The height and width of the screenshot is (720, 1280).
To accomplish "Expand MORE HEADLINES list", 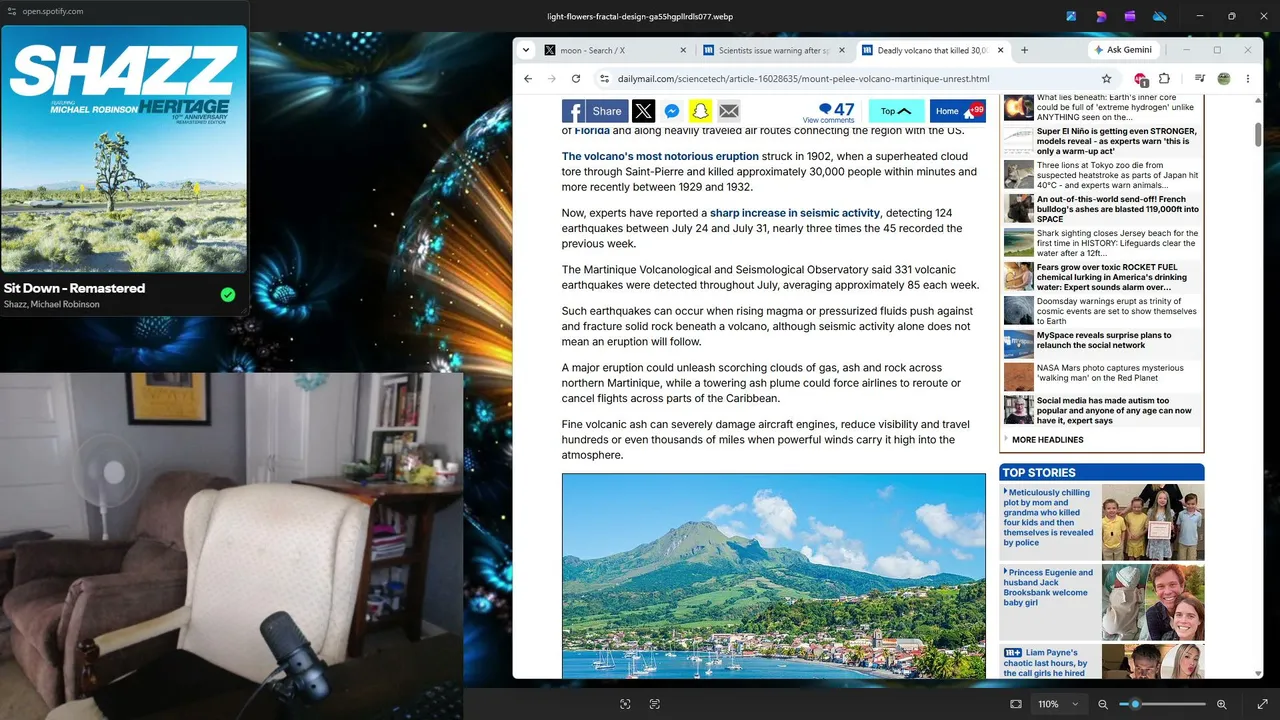I will click(1047, 440).
